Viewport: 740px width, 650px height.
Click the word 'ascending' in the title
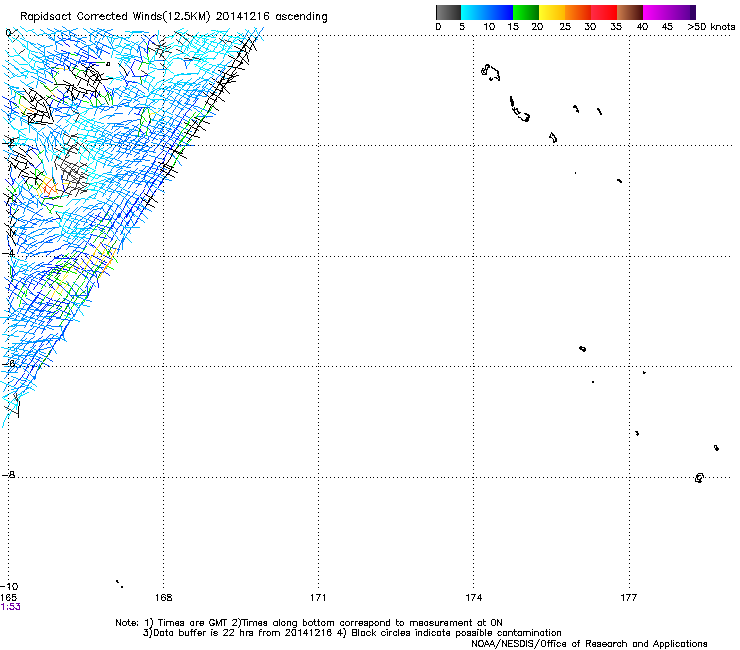pyautogui.click(x=301, y=17)
